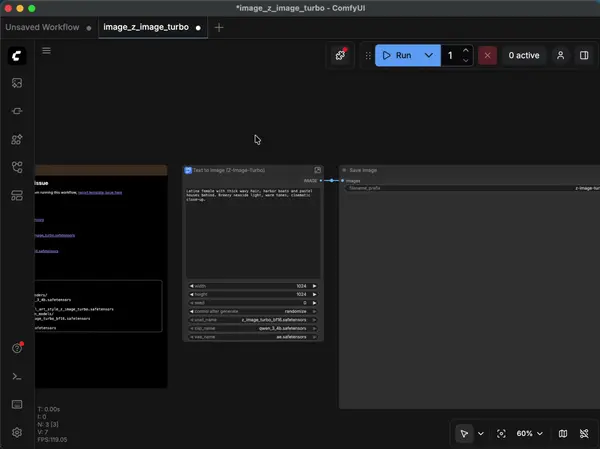600x449 pixels.
Task: Open the Manager extensions puzzle icon
Action: [340, 56]
